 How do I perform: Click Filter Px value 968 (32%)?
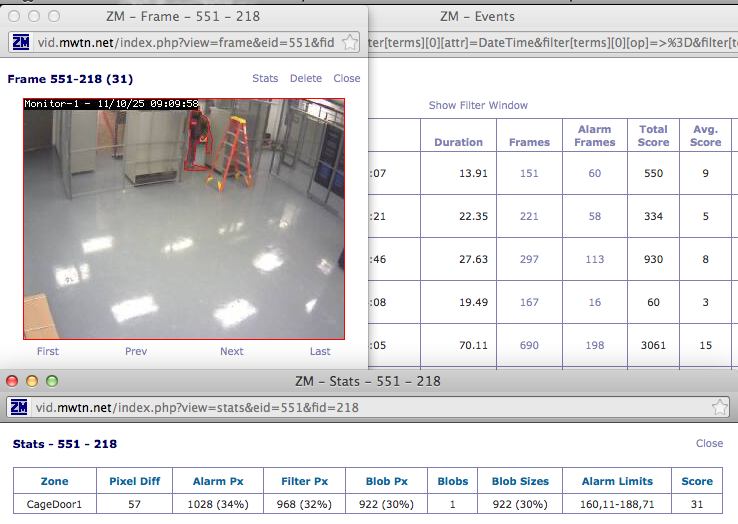tap(304, 504)
